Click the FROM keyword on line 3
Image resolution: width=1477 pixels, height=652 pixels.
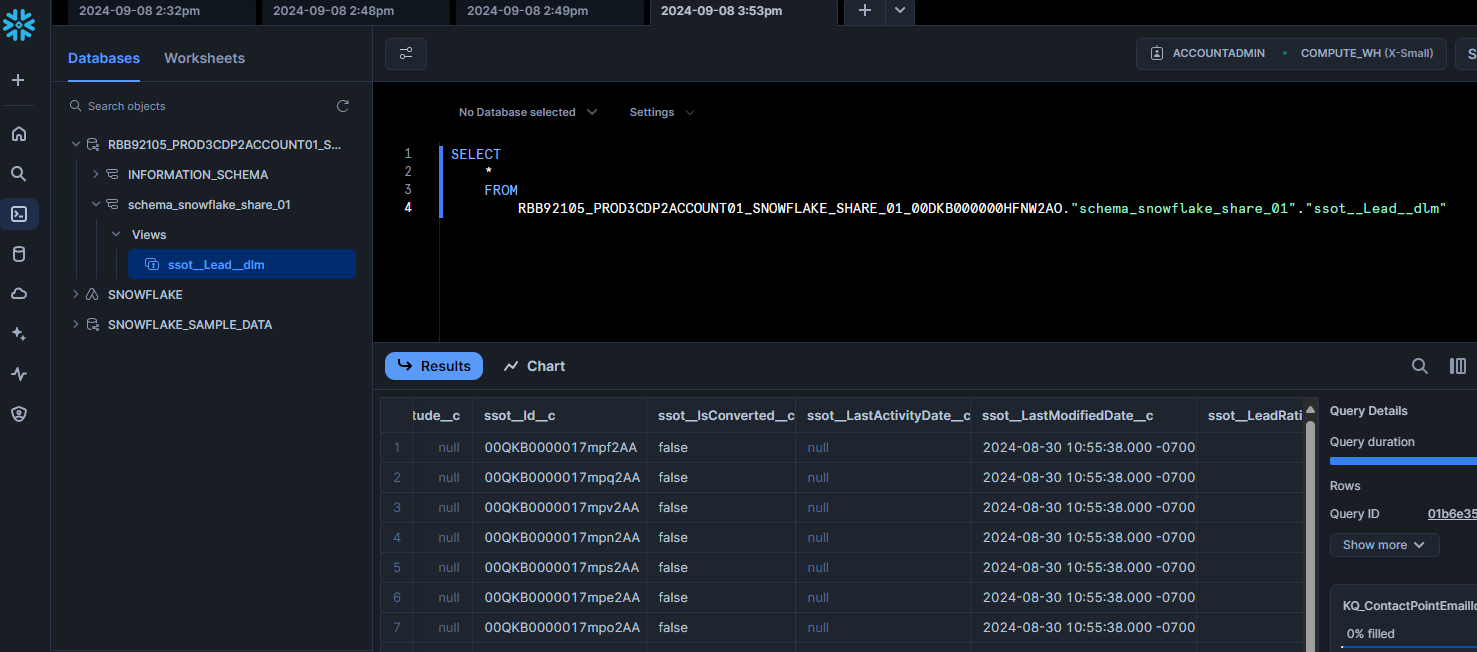pos(501,190)
